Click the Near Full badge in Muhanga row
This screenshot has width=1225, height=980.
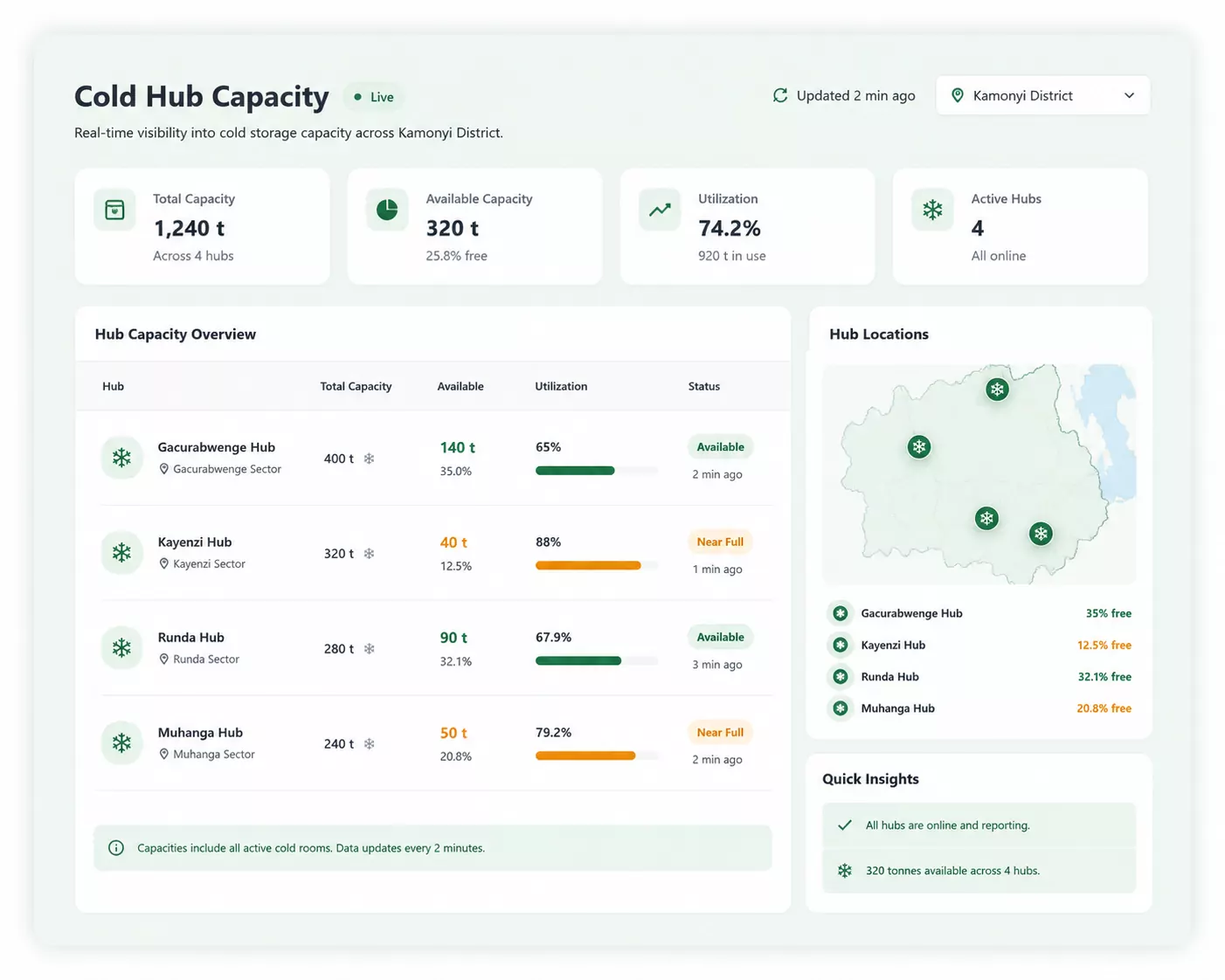(720, 733)
